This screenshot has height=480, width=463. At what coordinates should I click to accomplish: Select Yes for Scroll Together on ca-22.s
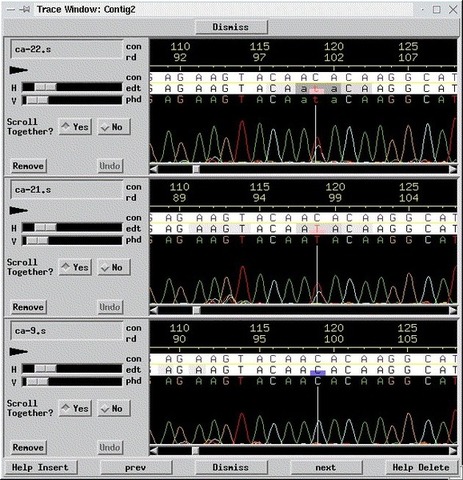pos(76,127)
